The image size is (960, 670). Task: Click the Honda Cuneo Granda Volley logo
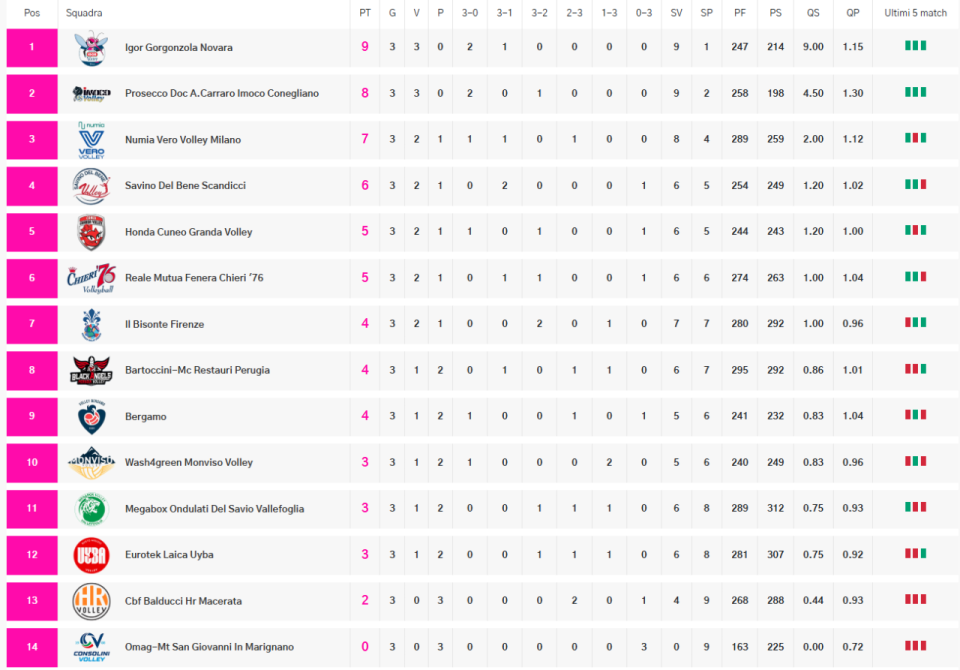click(91, 232)
